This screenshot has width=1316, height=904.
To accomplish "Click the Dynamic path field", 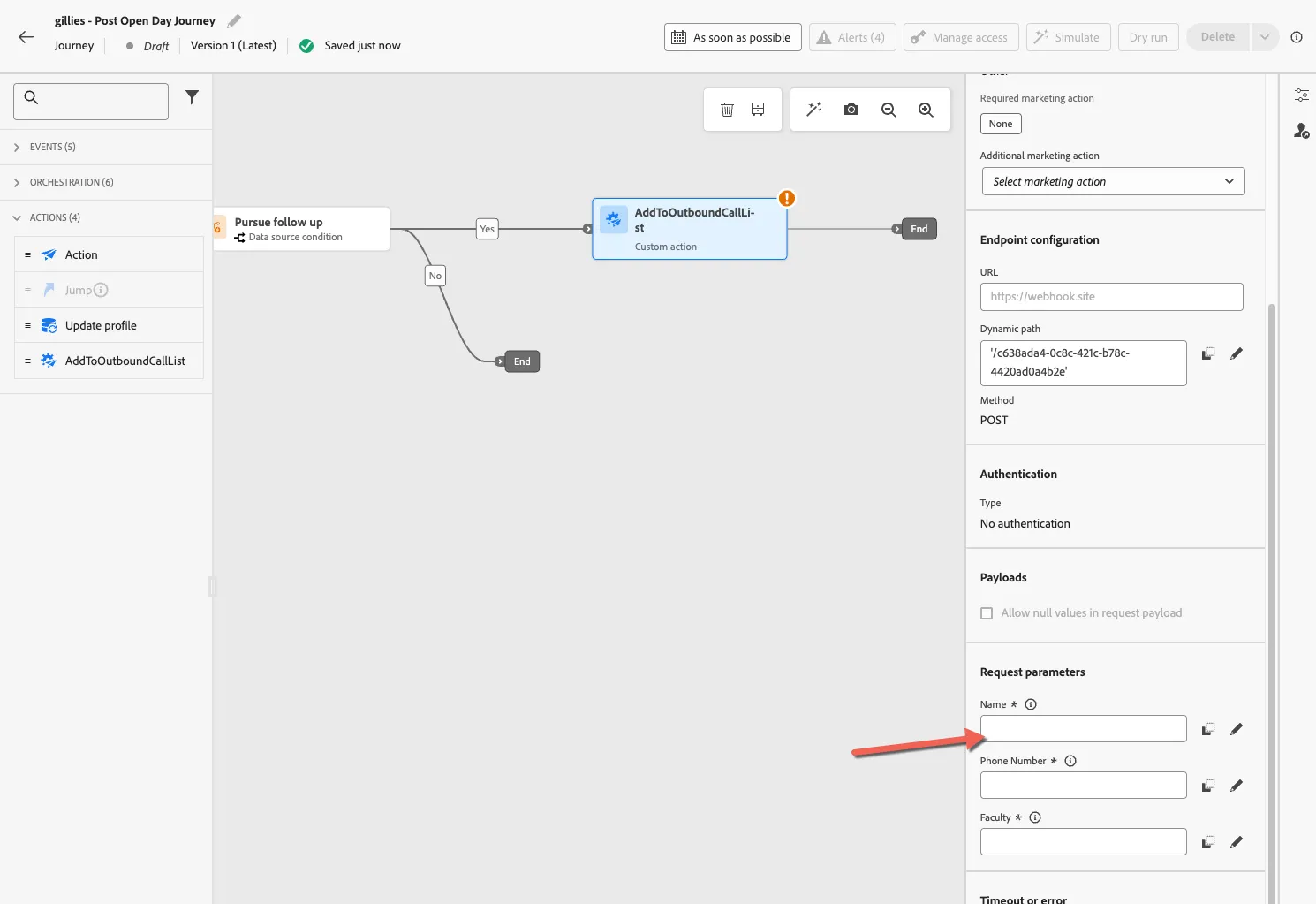I will (1083, 363).
